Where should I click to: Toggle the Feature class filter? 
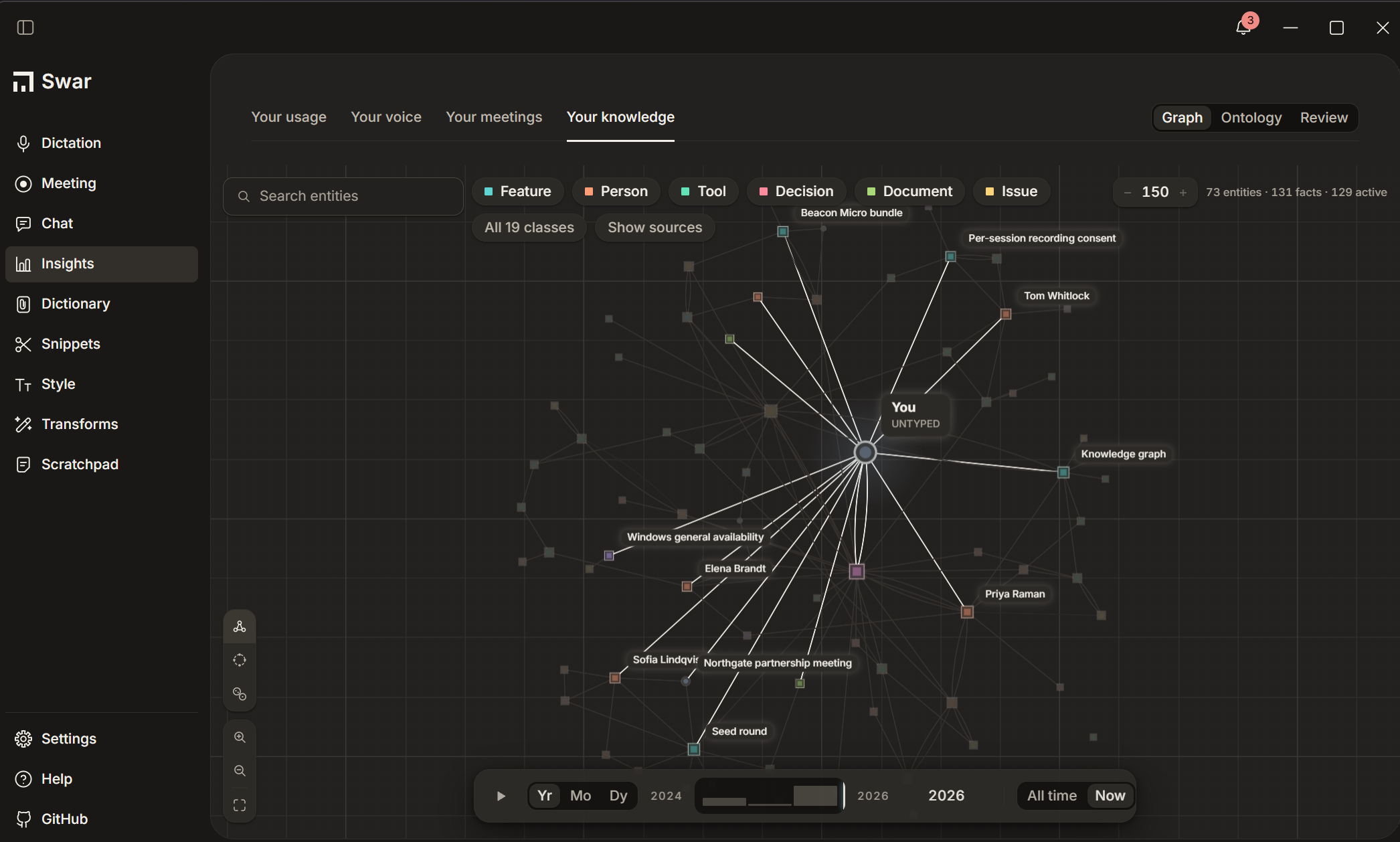[x=518, y=191]
